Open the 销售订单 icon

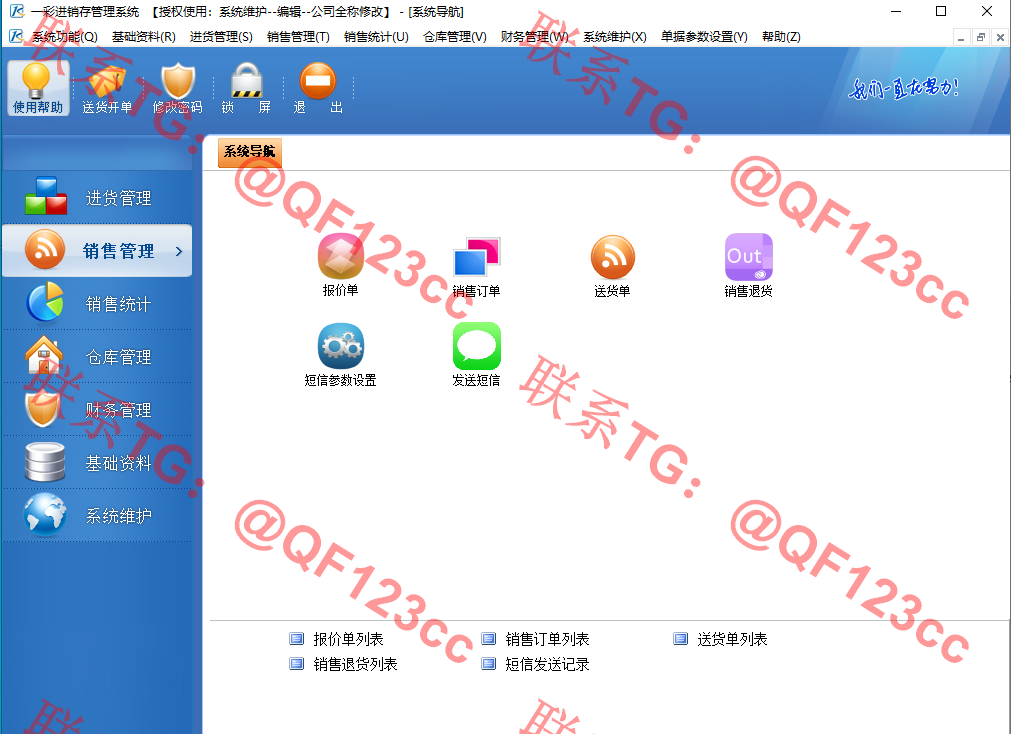pos(476,257)
